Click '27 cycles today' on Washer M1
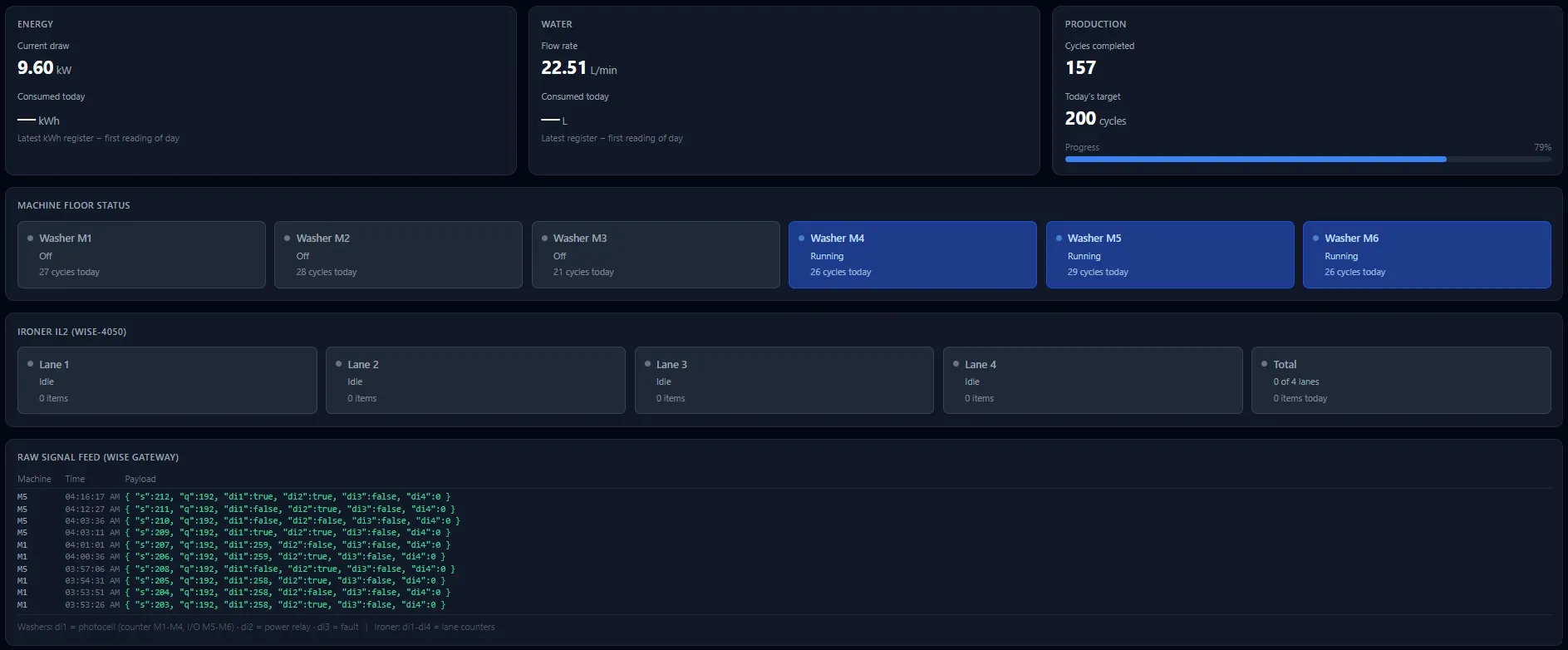Screen dimensions: 1568x650 click(x=69, y=273)
